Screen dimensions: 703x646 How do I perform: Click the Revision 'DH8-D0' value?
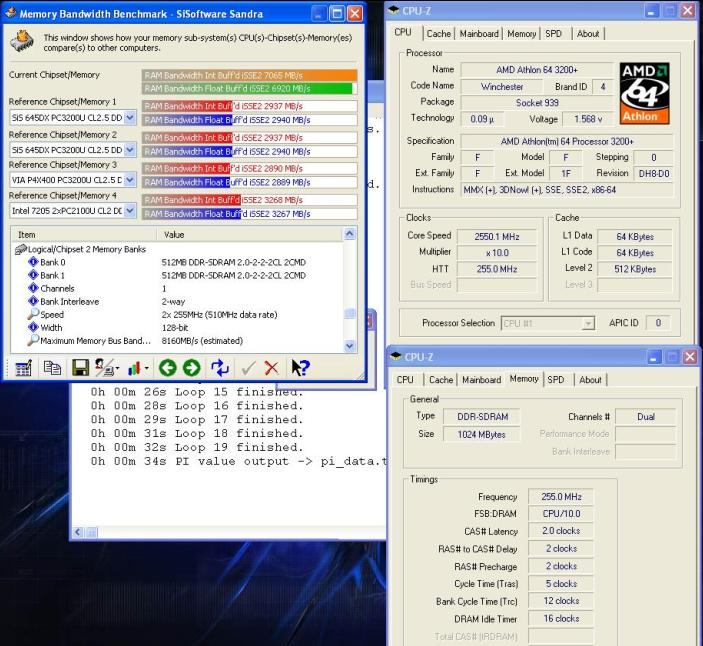pyautogui.click(x=654, y=173)
